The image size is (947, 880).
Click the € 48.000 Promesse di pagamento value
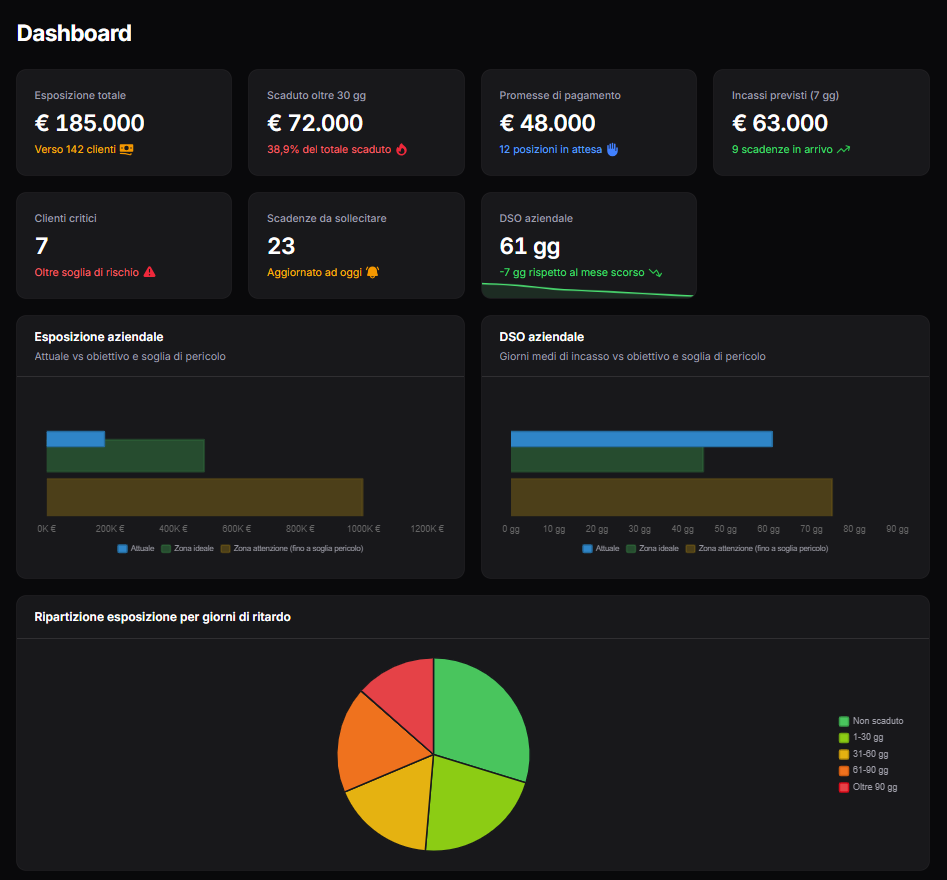(547, 123)
